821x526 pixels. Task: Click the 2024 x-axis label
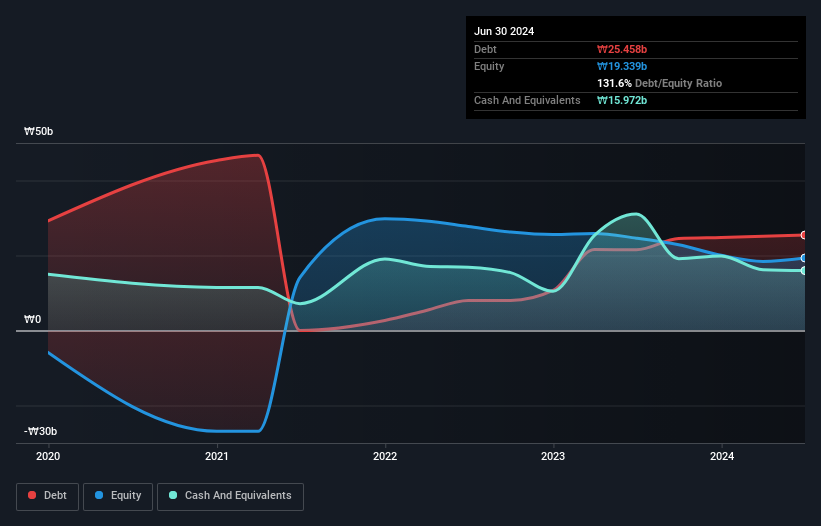pyautogui.click(x=722, y=456)
